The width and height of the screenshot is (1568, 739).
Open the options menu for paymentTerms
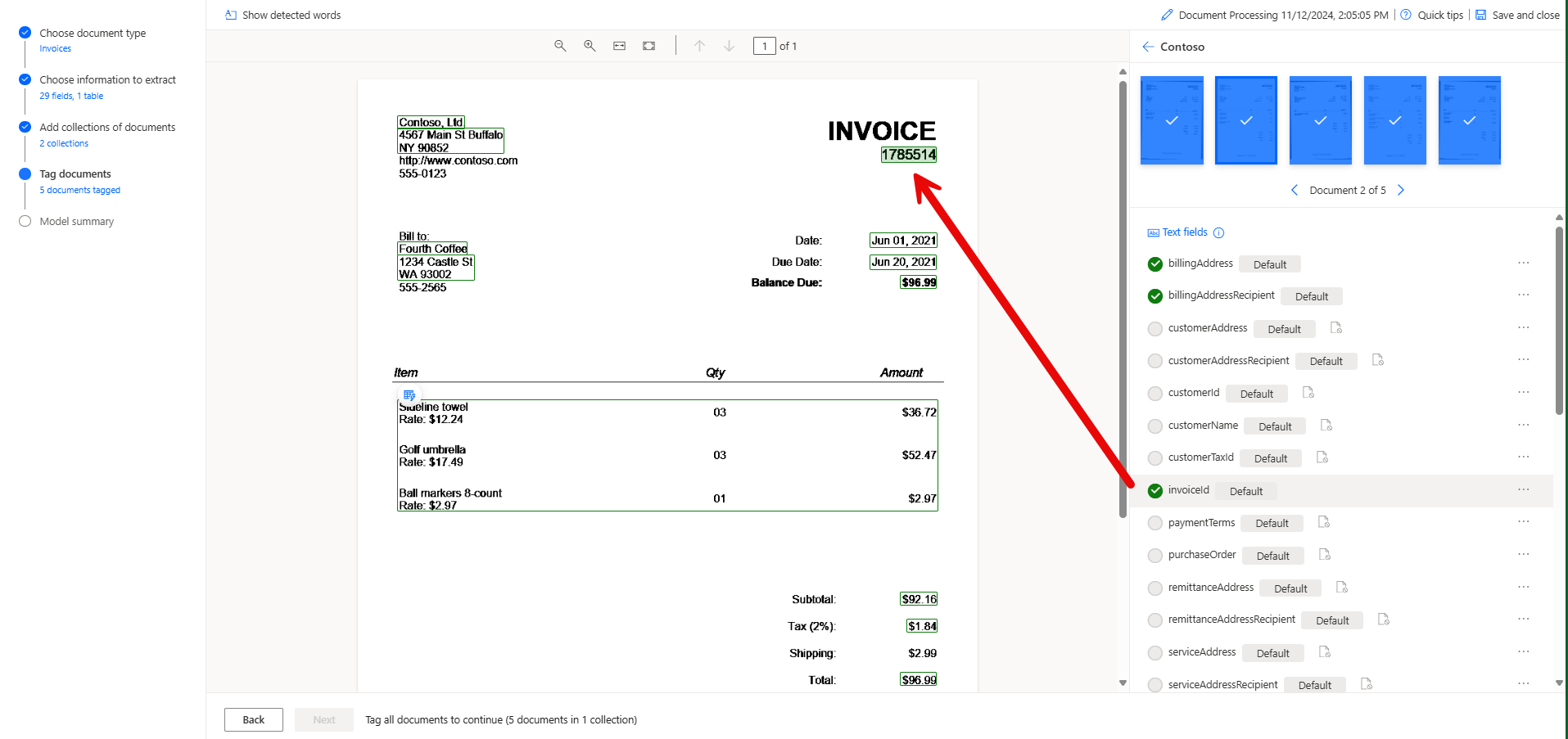click(x=1523, y=521)
